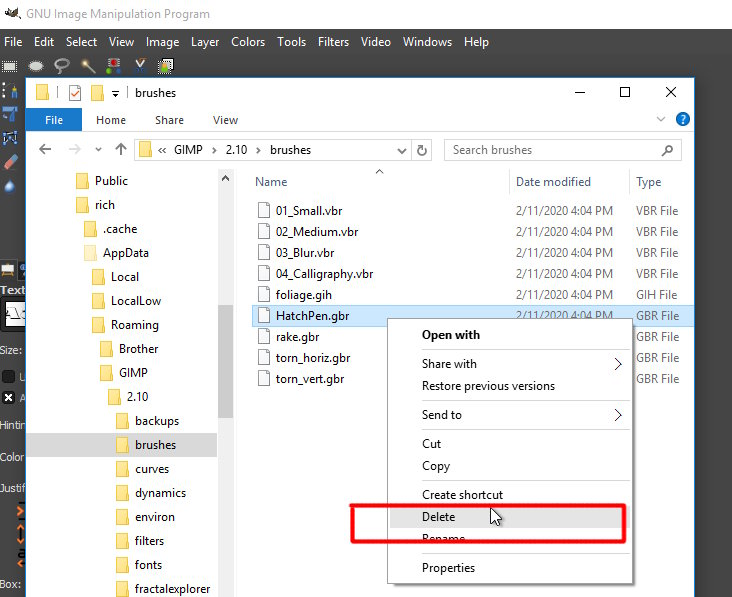Switch to the View ribbon tab
Viewport: 732px width, 597px height.
[x=225, y=120]
